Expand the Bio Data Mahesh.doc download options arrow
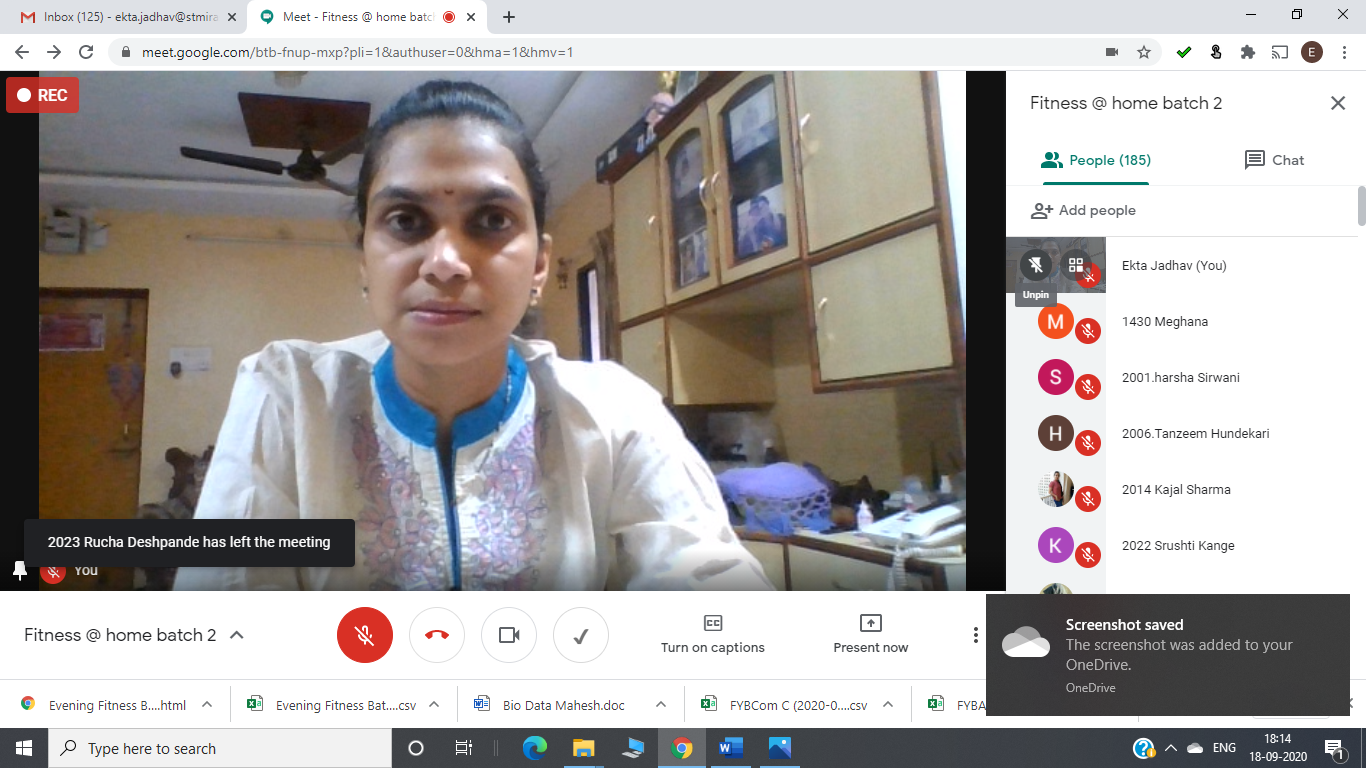The height and width of the screenshot is (768, 1366). [659, 704]
